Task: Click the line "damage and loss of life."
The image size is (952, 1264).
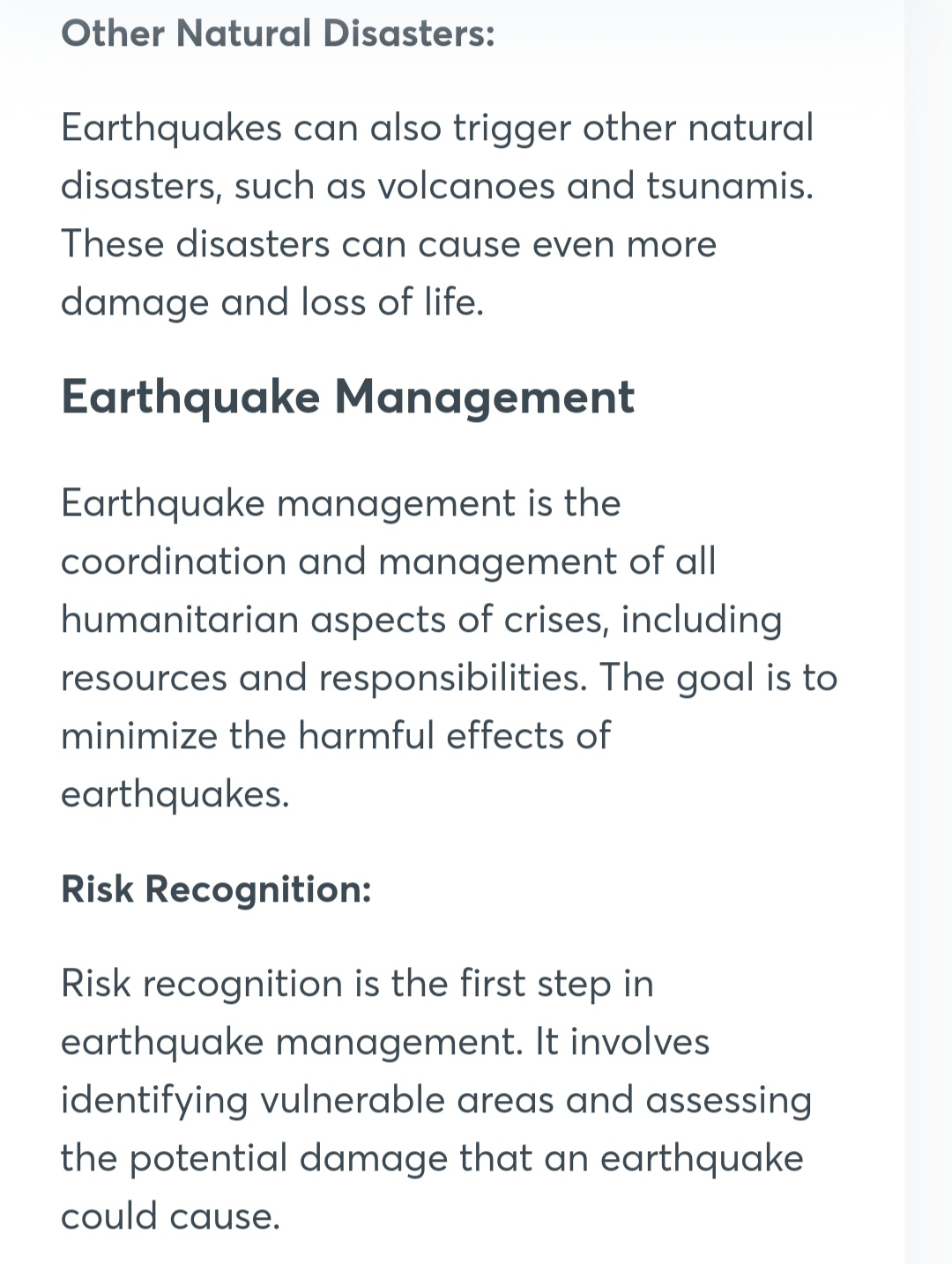Action: (272, 302)
